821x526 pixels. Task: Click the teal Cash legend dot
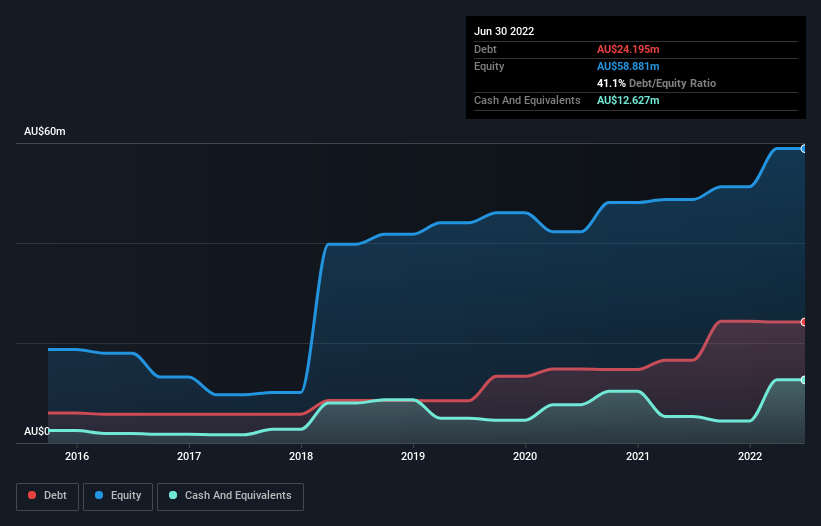[x=173, y=495]
